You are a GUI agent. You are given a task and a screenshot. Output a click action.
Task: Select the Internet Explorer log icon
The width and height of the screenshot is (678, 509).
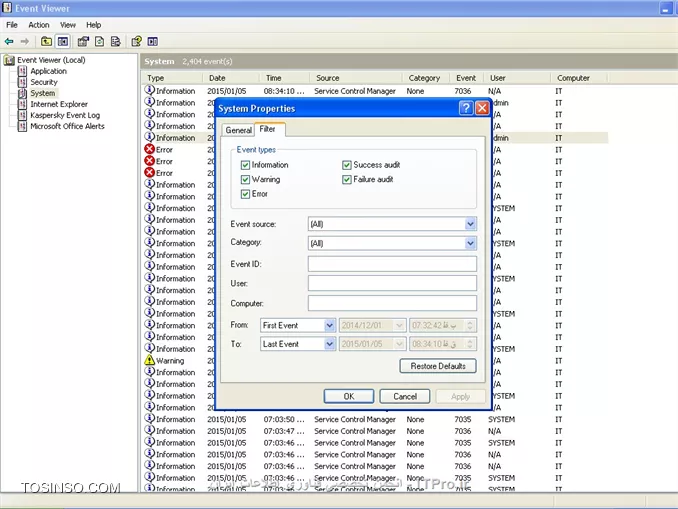(x=22, y=104)
